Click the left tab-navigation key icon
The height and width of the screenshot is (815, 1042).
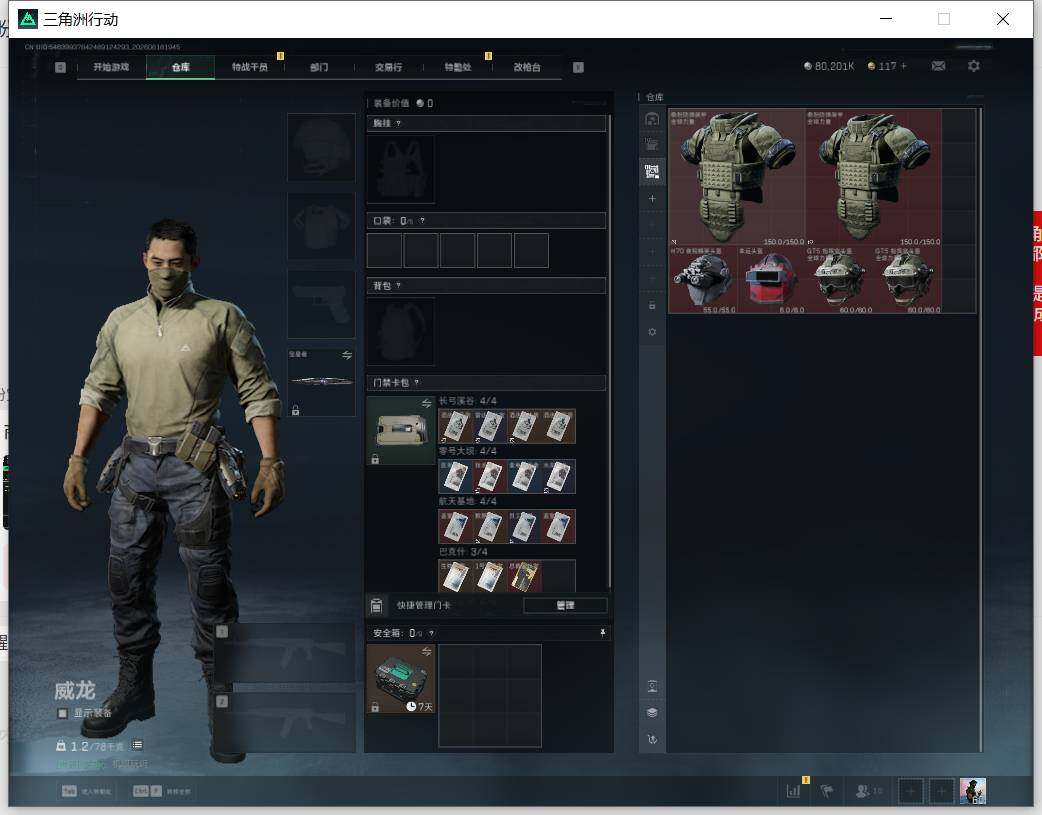(60, 67)
